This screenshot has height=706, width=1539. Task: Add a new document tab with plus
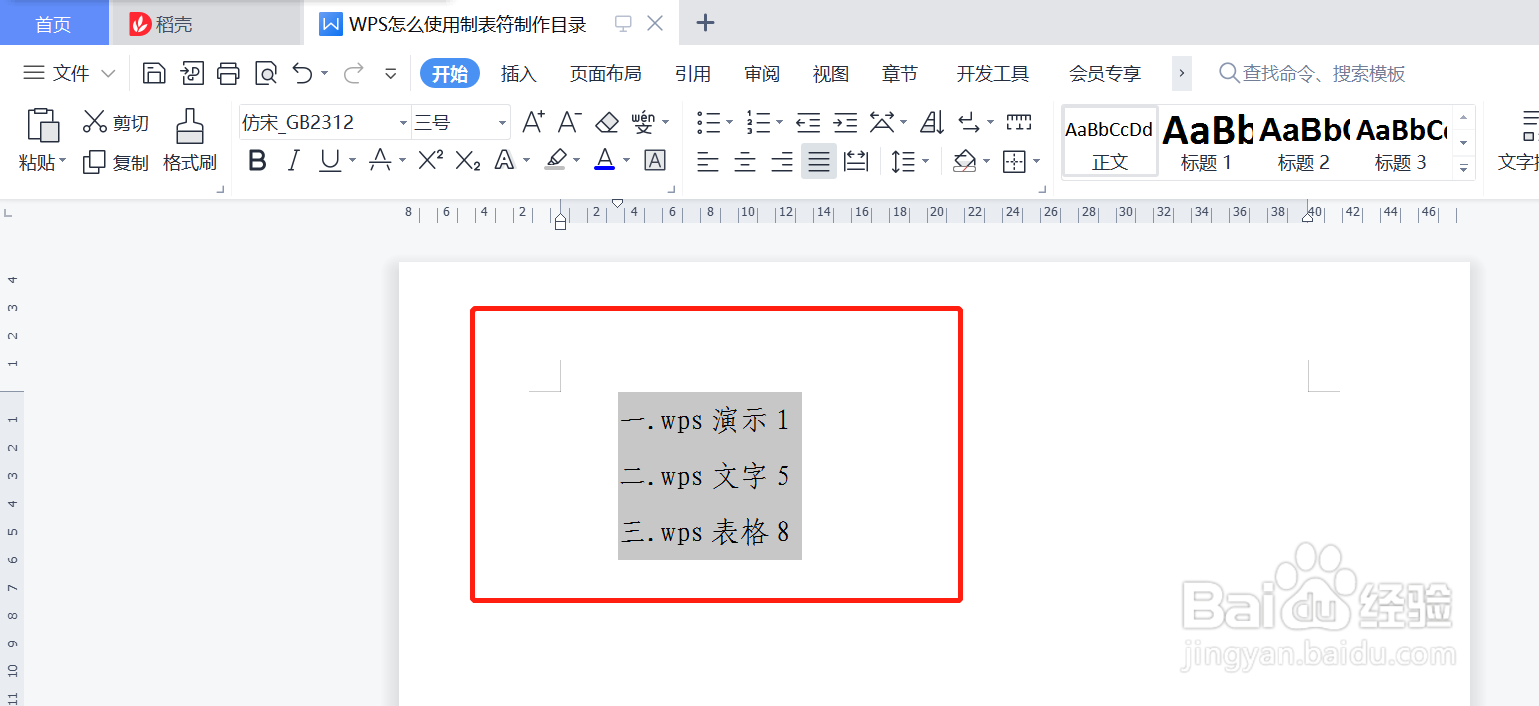tap(705, 23)
